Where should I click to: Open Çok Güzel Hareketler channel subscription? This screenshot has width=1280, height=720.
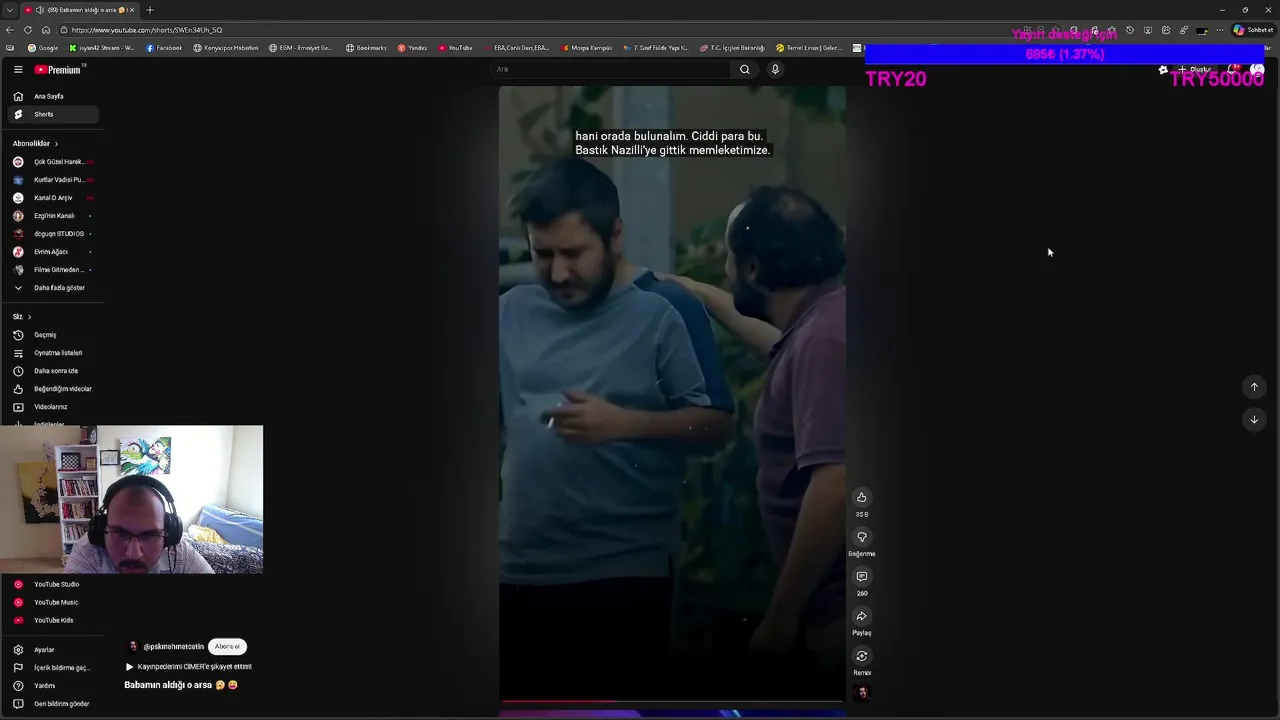click(x=52, y=162)
